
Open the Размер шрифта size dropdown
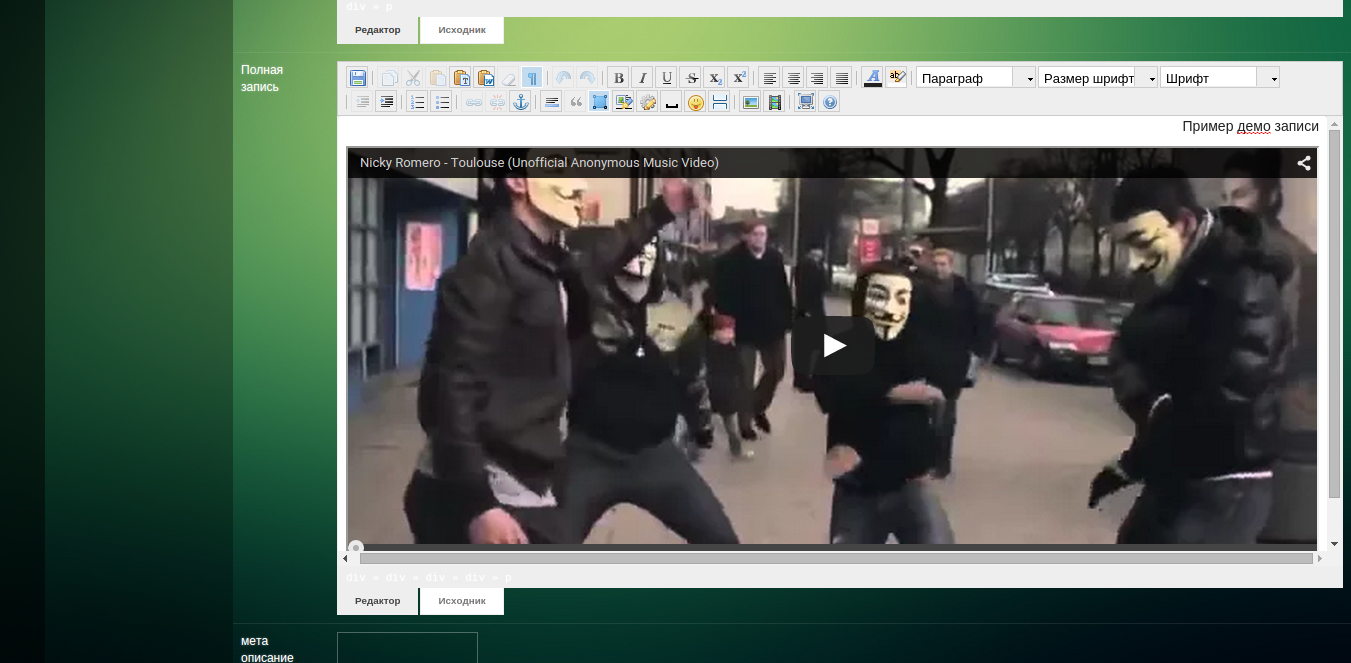[x=1098, y=78]
